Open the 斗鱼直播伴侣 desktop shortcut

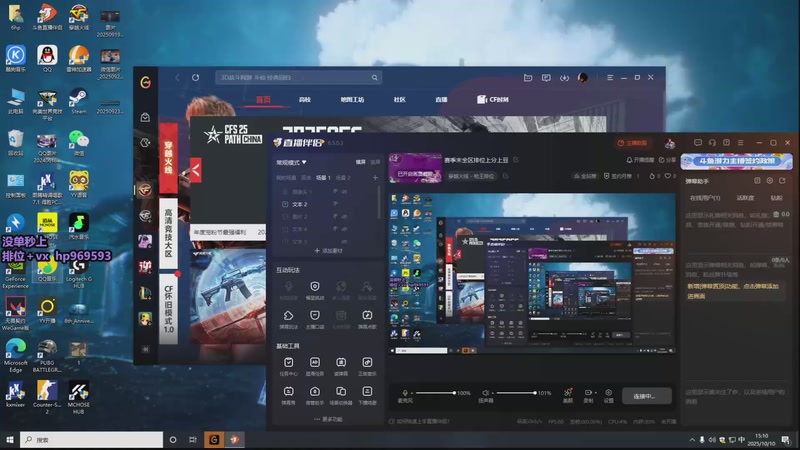[x=47, y=16]
